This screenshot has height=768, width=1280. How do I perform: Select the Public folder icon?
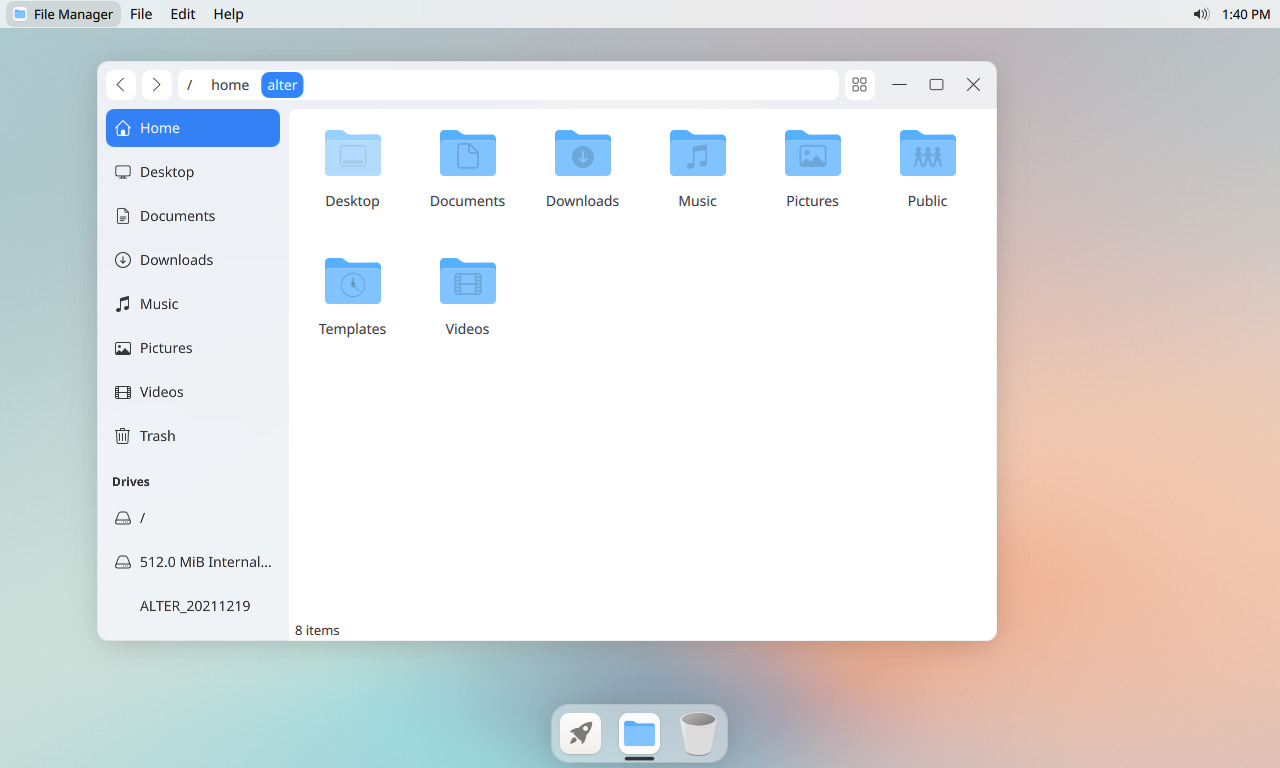[x=928, y=153]
